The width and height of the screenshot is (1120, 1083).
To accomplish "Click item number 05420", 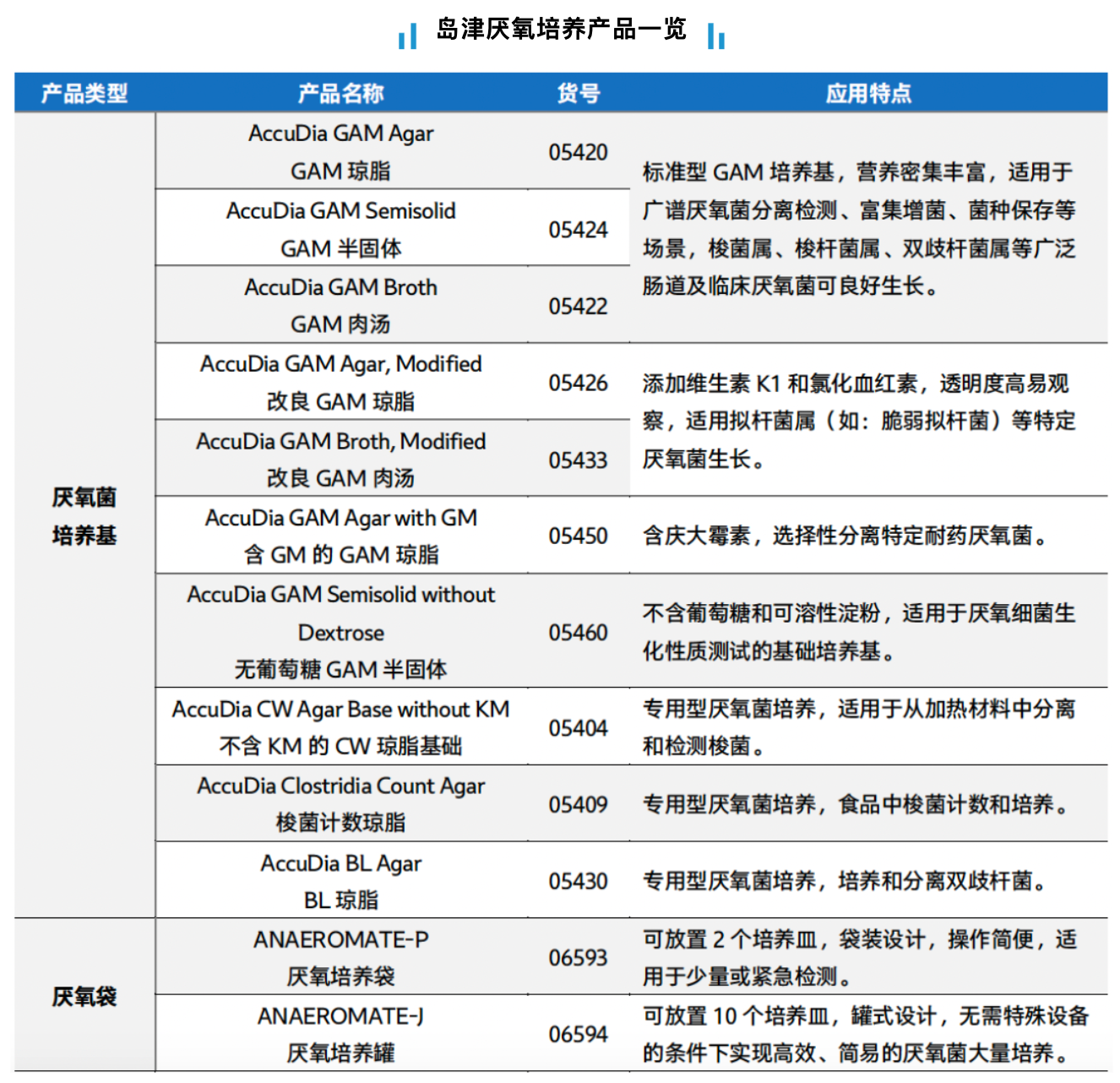I will coord(579,153).
